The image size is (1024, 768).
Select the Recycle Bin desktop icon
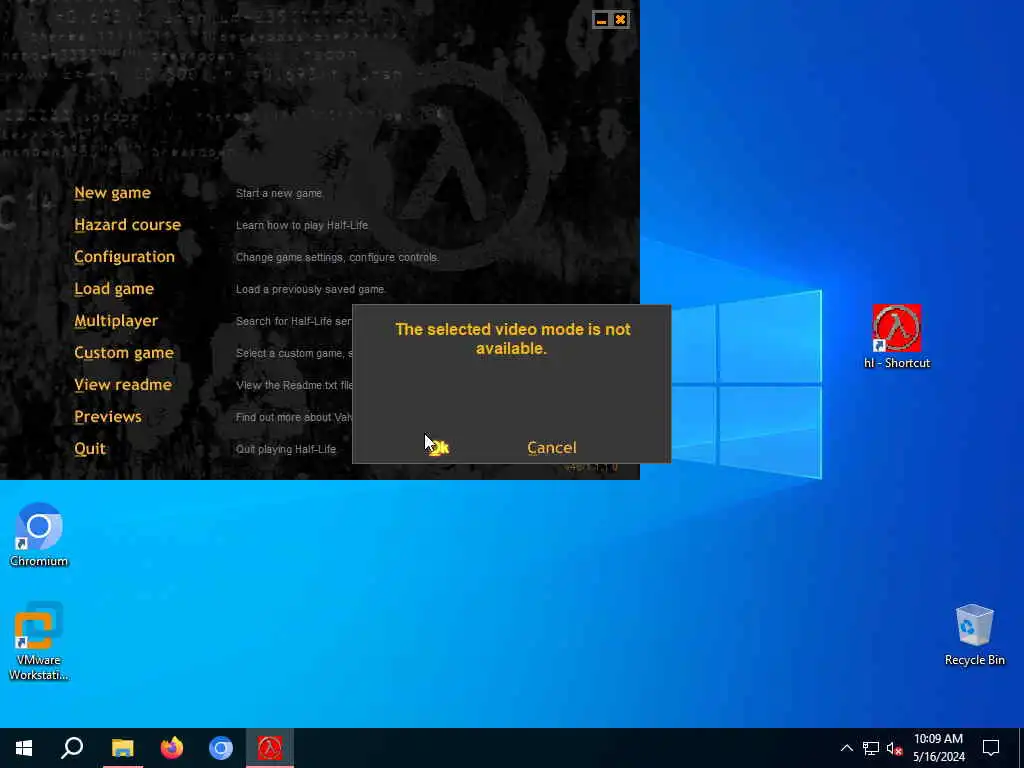pos(974,635)
